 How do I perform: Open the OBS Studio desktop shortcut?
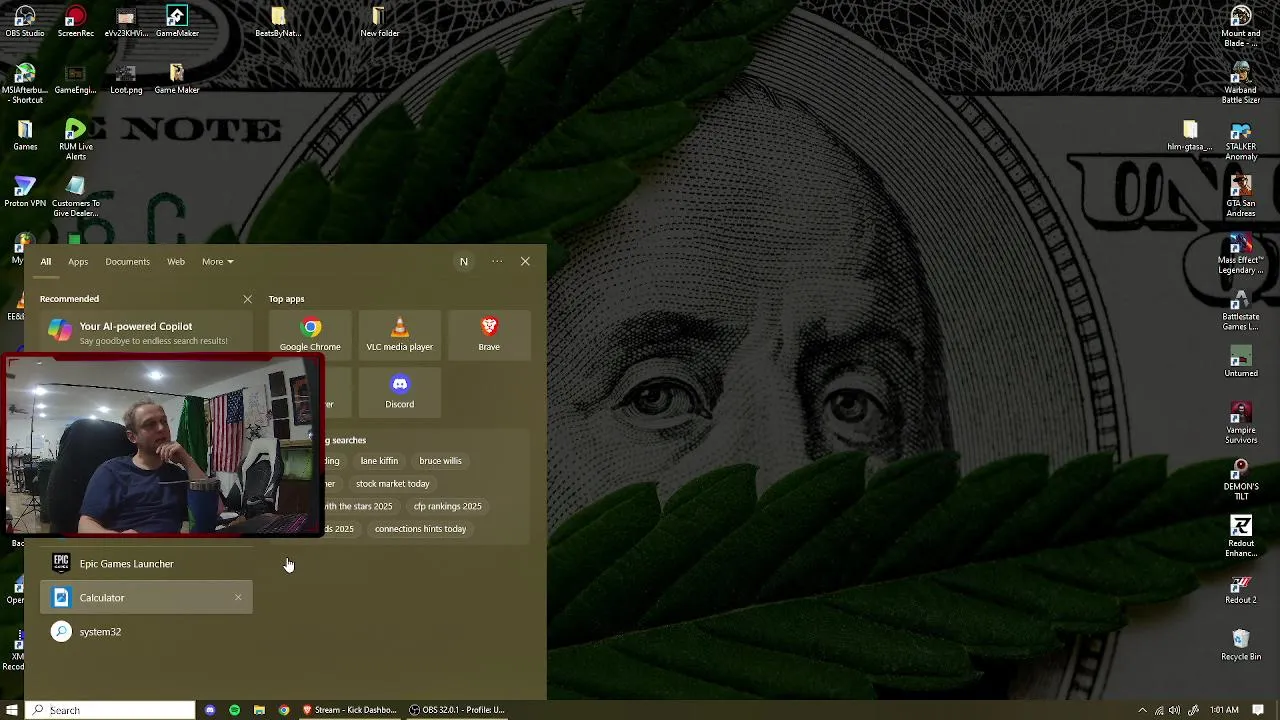pos(25,22)
